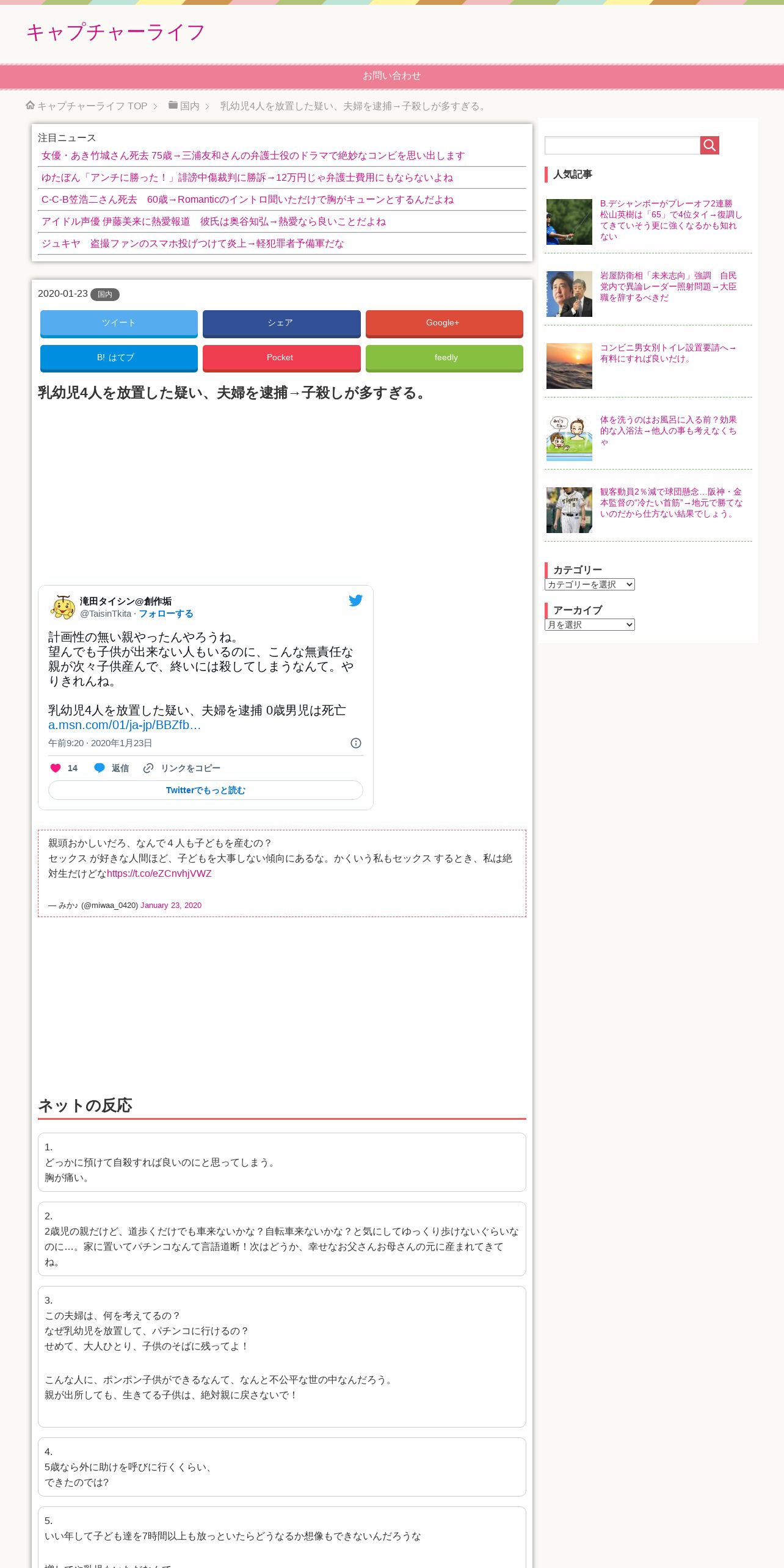Click the 滝田タイシン profile avatar

click(x=62, y=607)
